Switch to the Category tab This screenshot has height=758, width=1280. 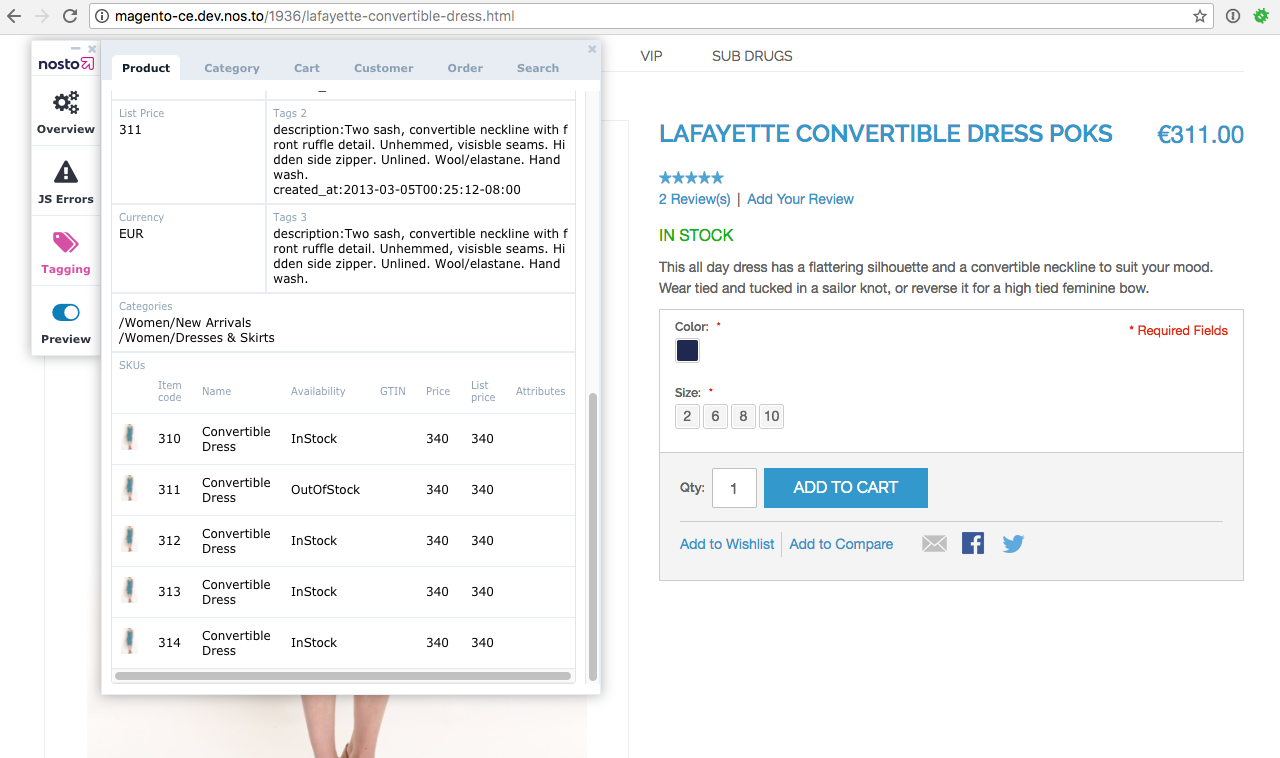click(x=232, y=68)
